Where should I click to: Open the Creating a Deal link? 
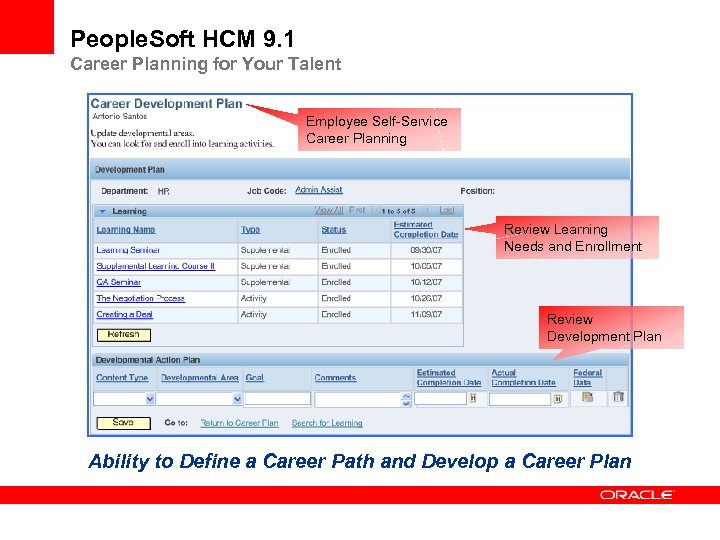click(124, 315)
